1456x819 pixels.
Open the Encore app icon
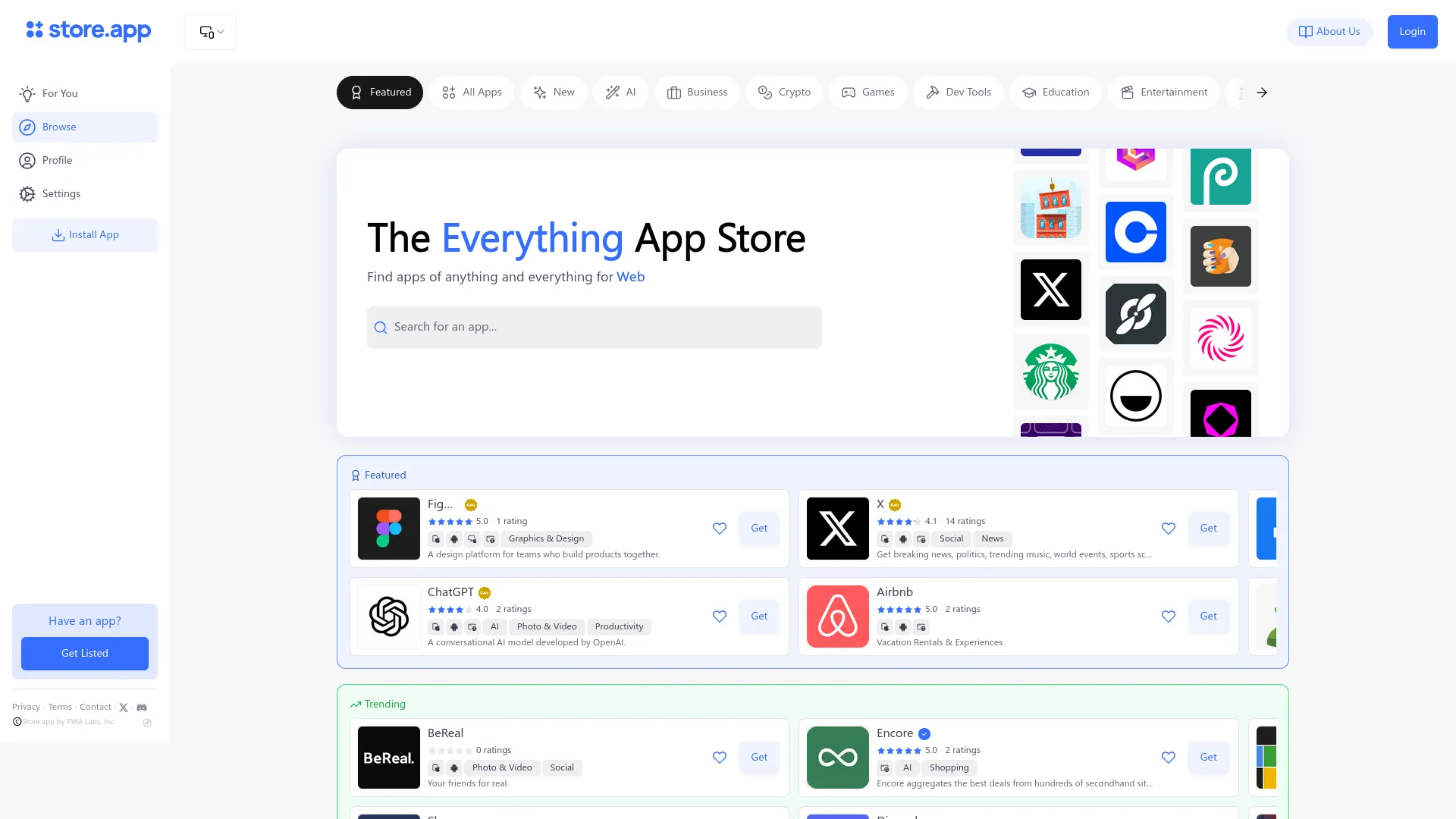click(x=838, y=758)
